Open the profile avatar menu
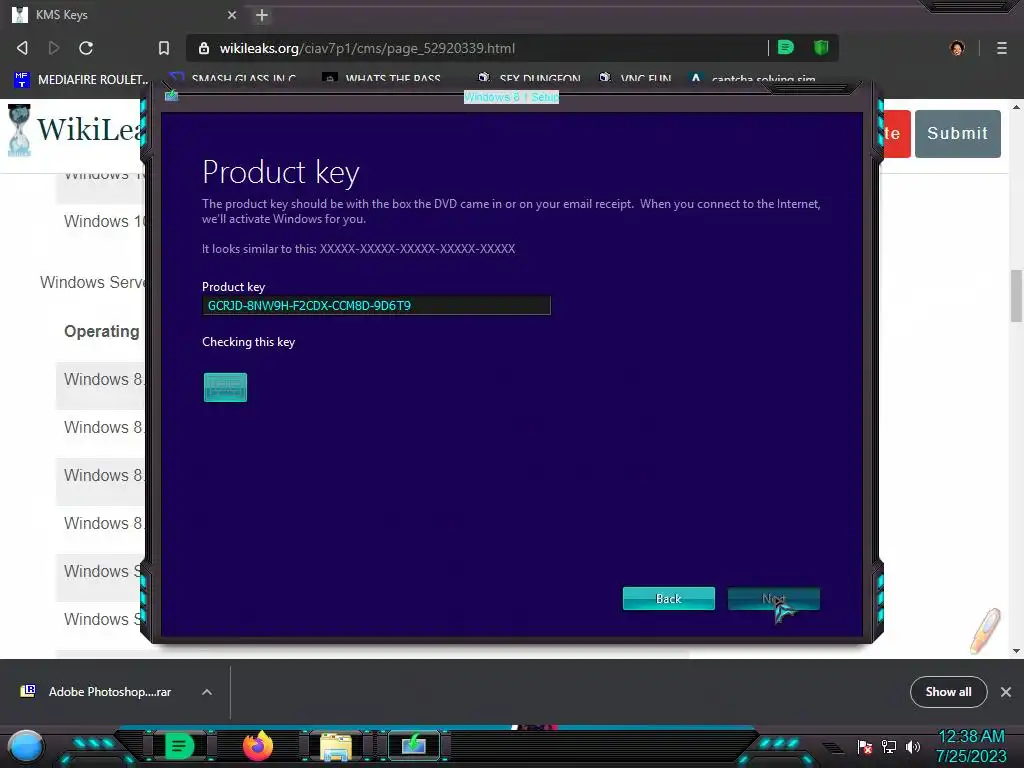Image resolution: width=1024 pixels, height=768 pixels. (957, 48)
